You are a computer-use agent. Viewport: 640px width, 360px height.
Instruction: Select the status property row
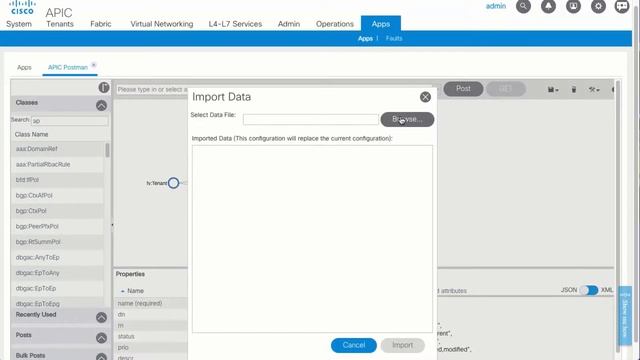pos(151,336)
